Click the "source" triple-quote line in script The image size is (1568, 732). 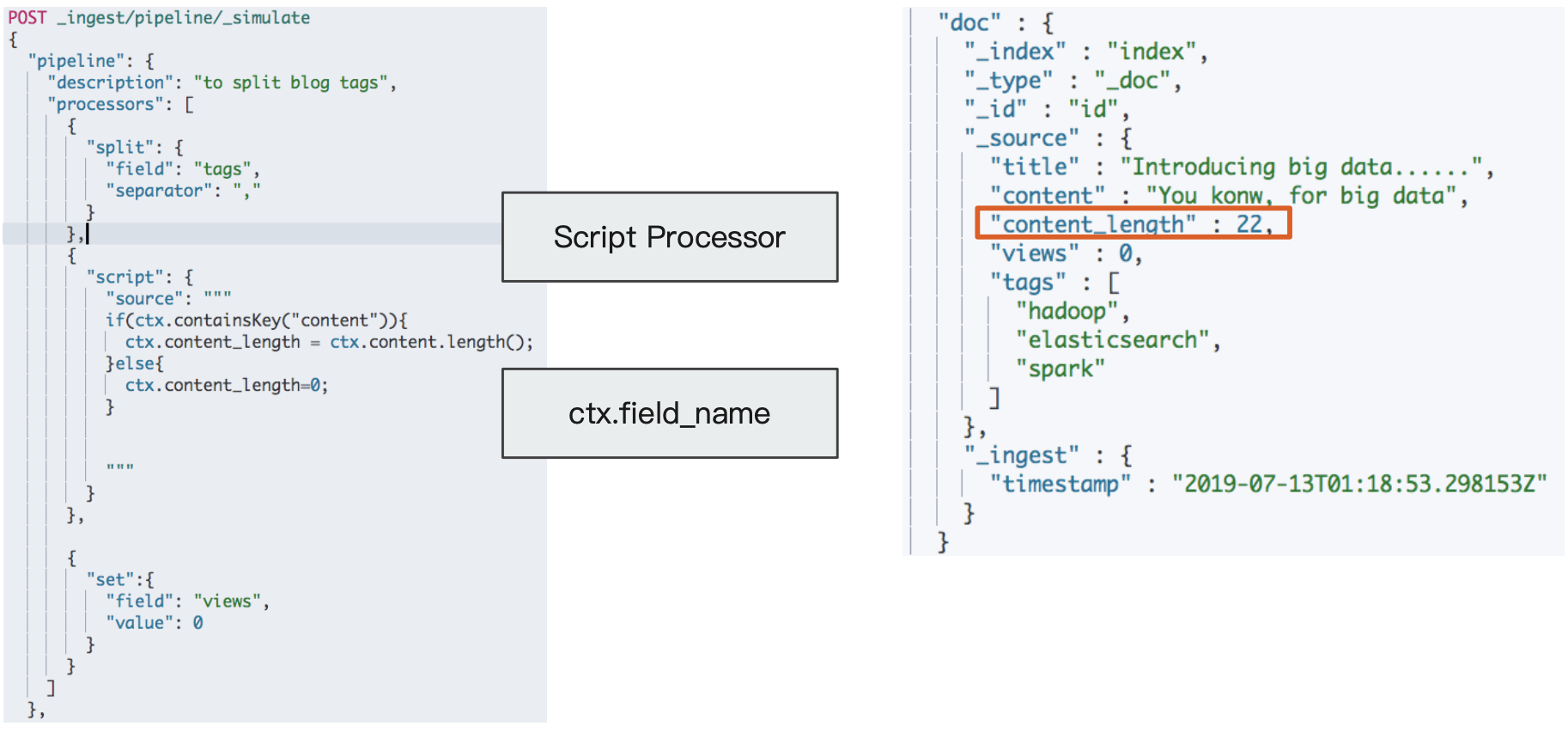coord(168,298)
